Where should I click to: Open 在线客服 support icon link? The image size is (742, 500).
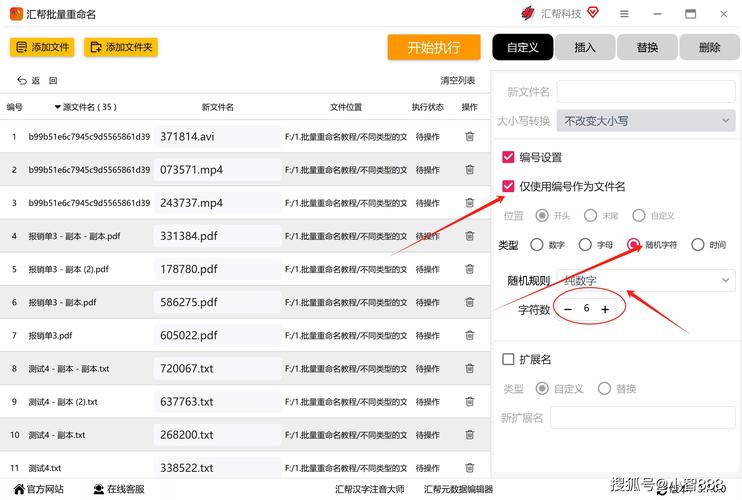coord(98,489)
